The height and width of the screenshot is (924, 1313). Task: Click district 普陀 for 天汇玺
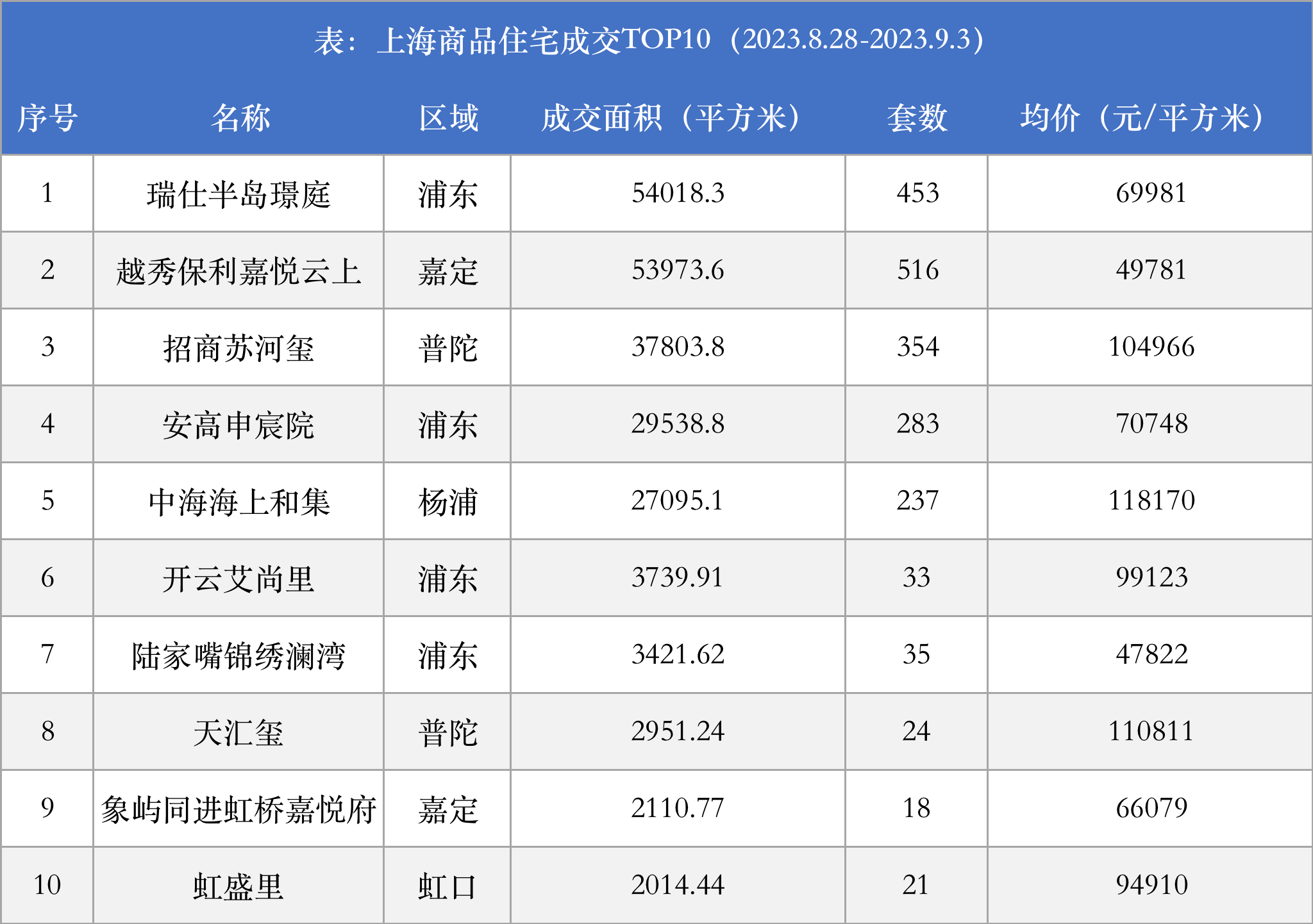coord(448,732)
